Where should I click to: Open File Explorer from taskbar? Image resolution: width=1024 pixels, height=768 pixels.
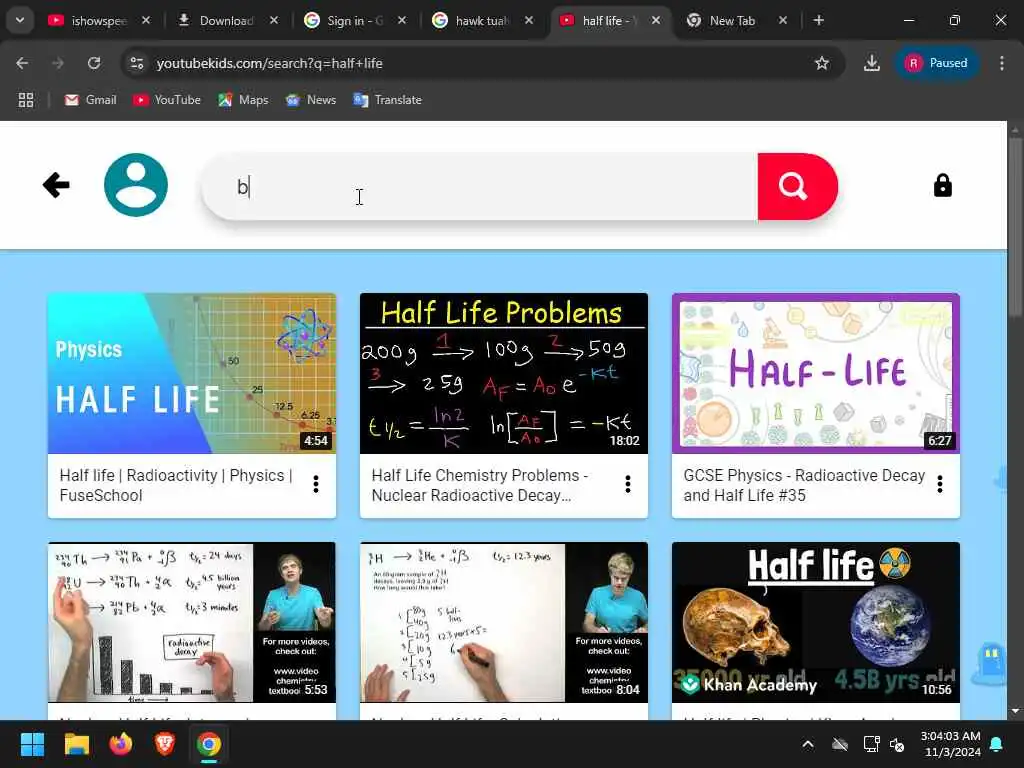click(x=76, y=744)
